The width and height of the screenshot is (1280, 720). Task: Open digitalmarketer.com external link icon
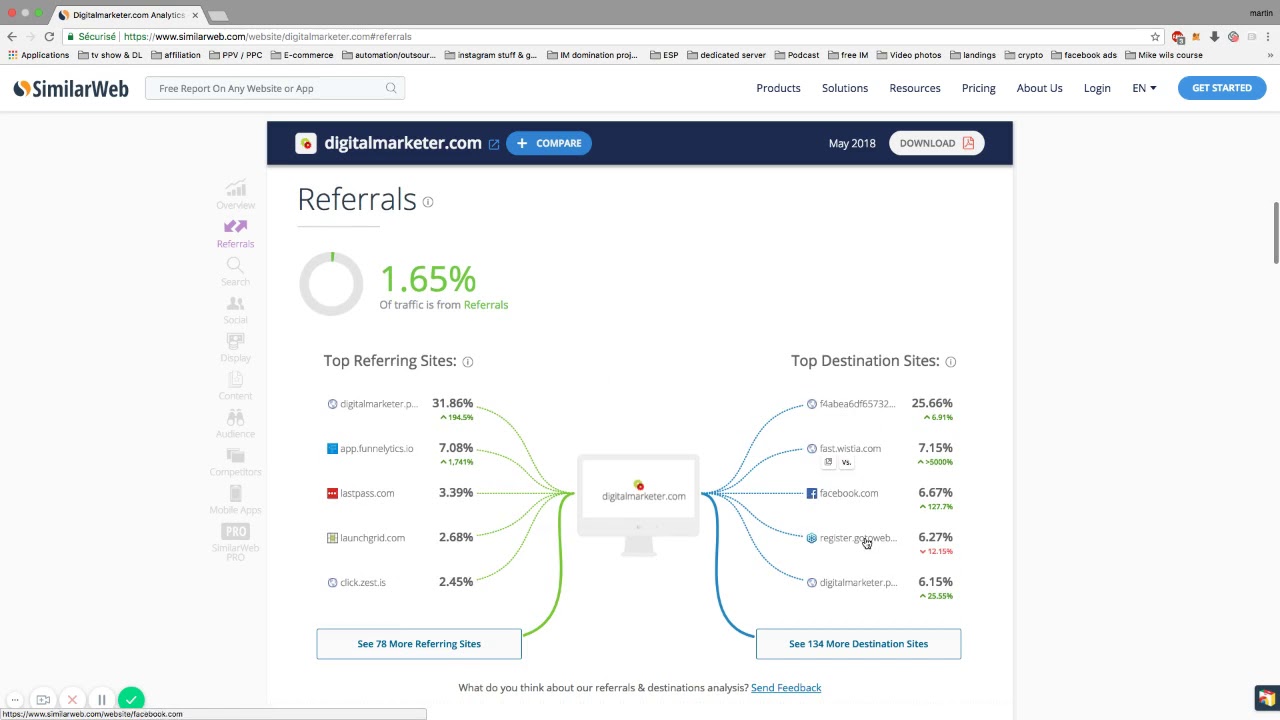coord(494,144)
